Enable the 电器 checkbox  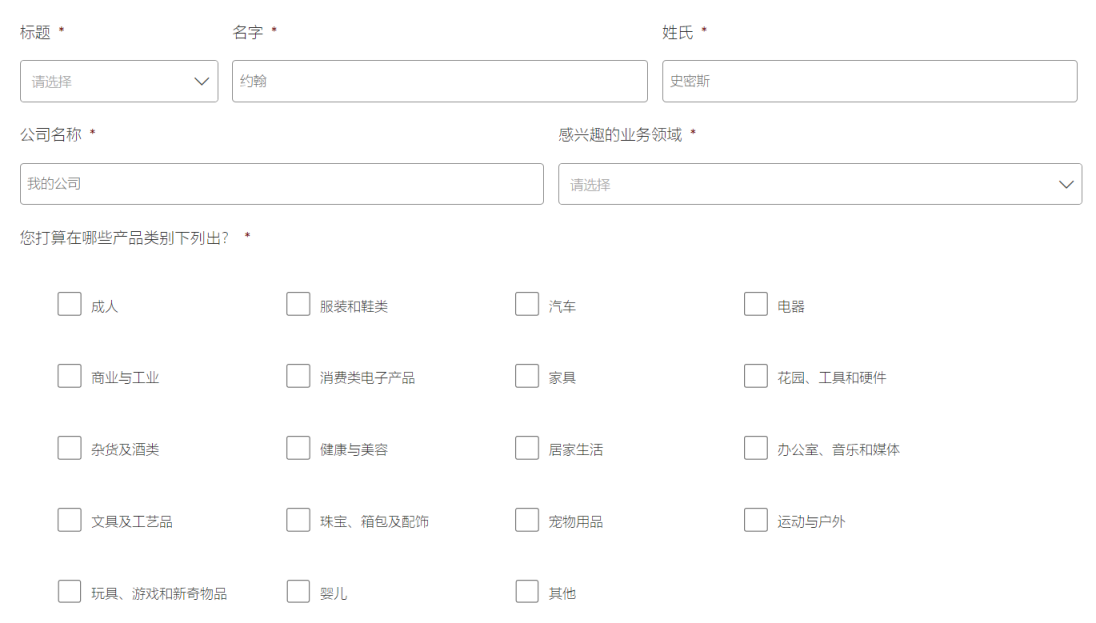click(756, 304)
